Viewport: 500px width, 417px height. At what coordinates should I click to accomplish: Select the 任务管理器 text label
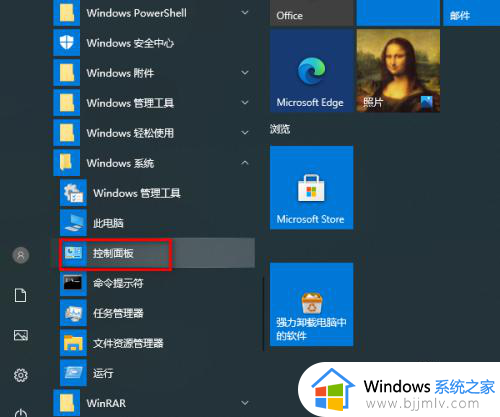(118, 313)
